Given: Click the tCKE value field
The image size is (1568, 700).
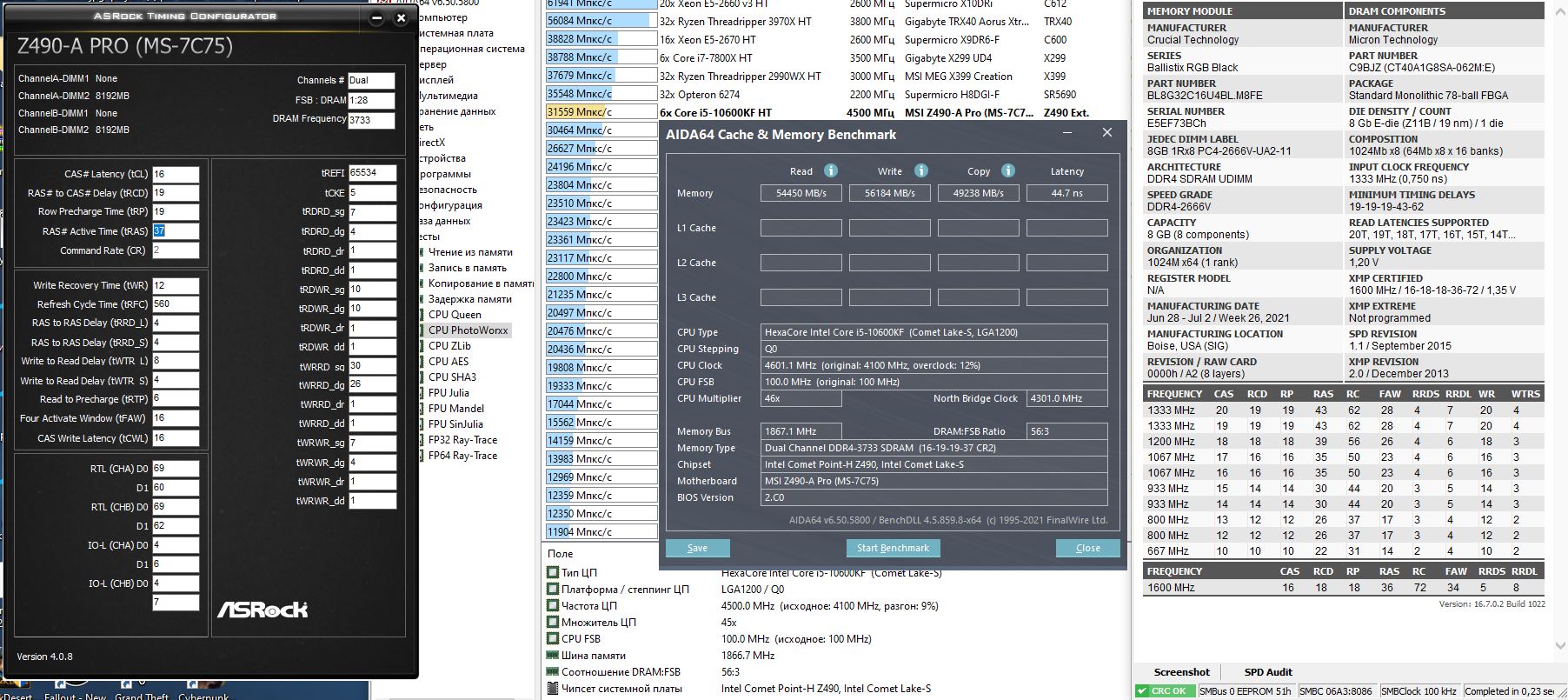Looking at the screenshot, I should coord(372,192).
